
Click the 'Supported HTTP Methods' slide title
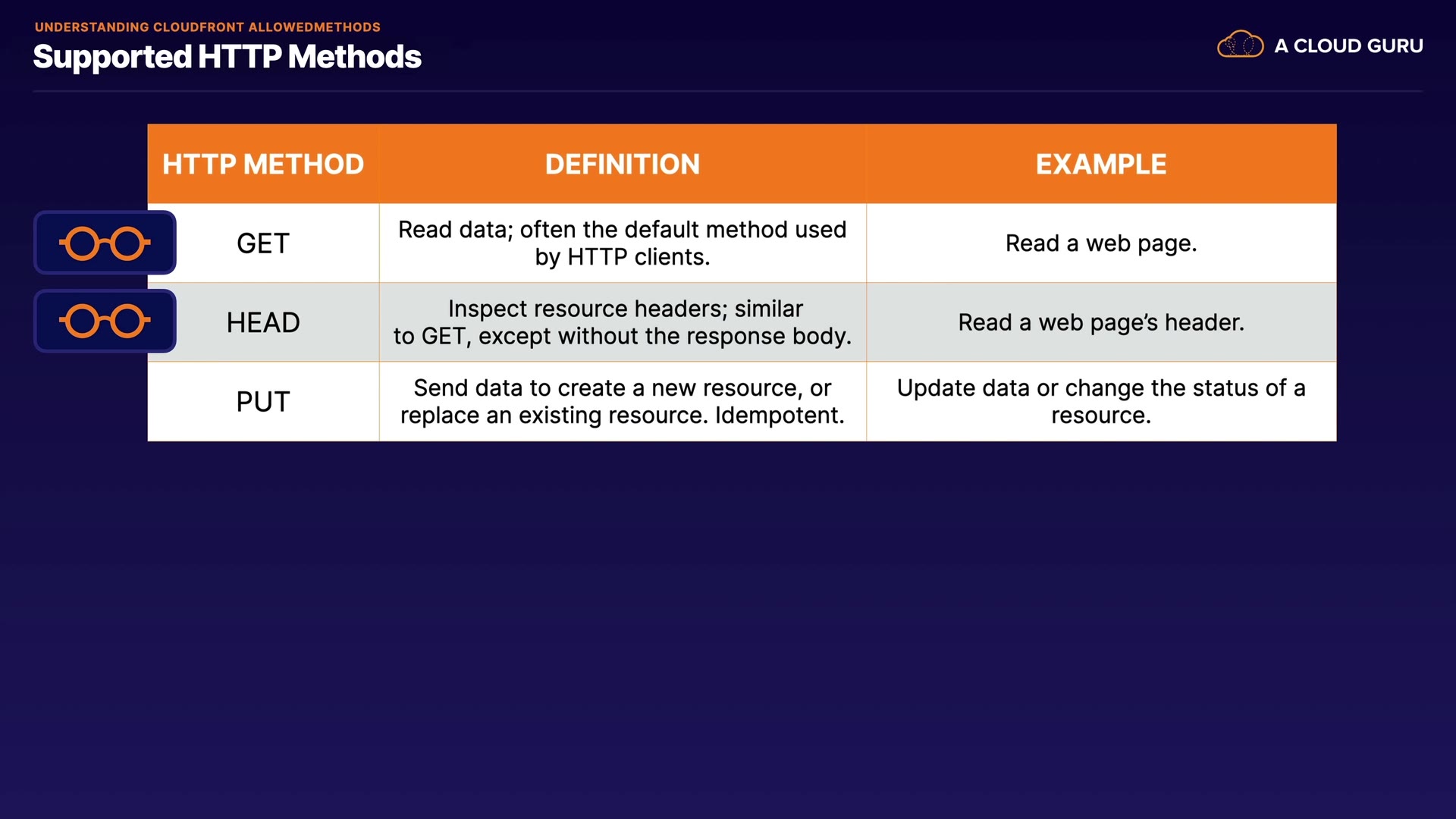pyautogui.click(x=227, y=57)
